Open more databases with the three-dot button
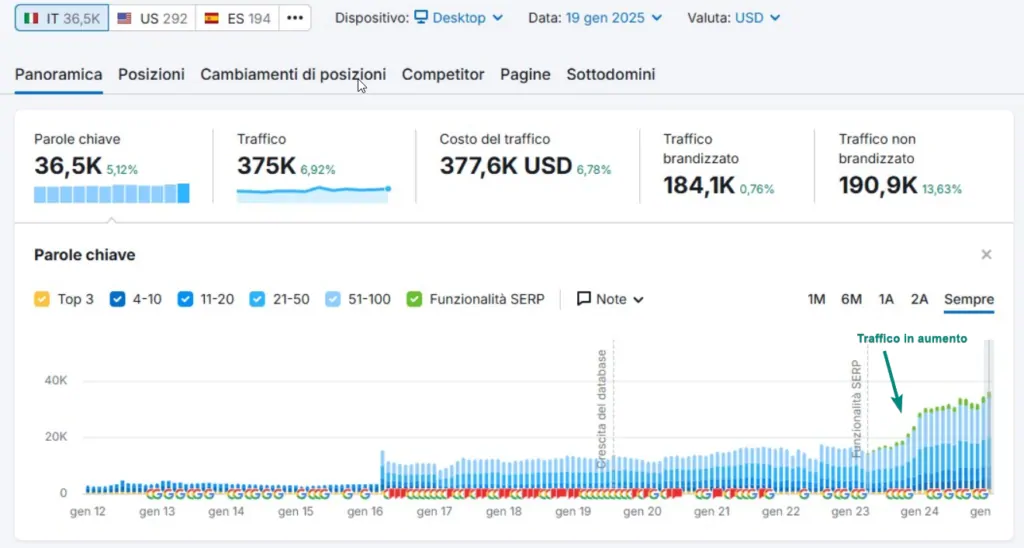Viewport: 1024px width, 548px height. (295, 18)
